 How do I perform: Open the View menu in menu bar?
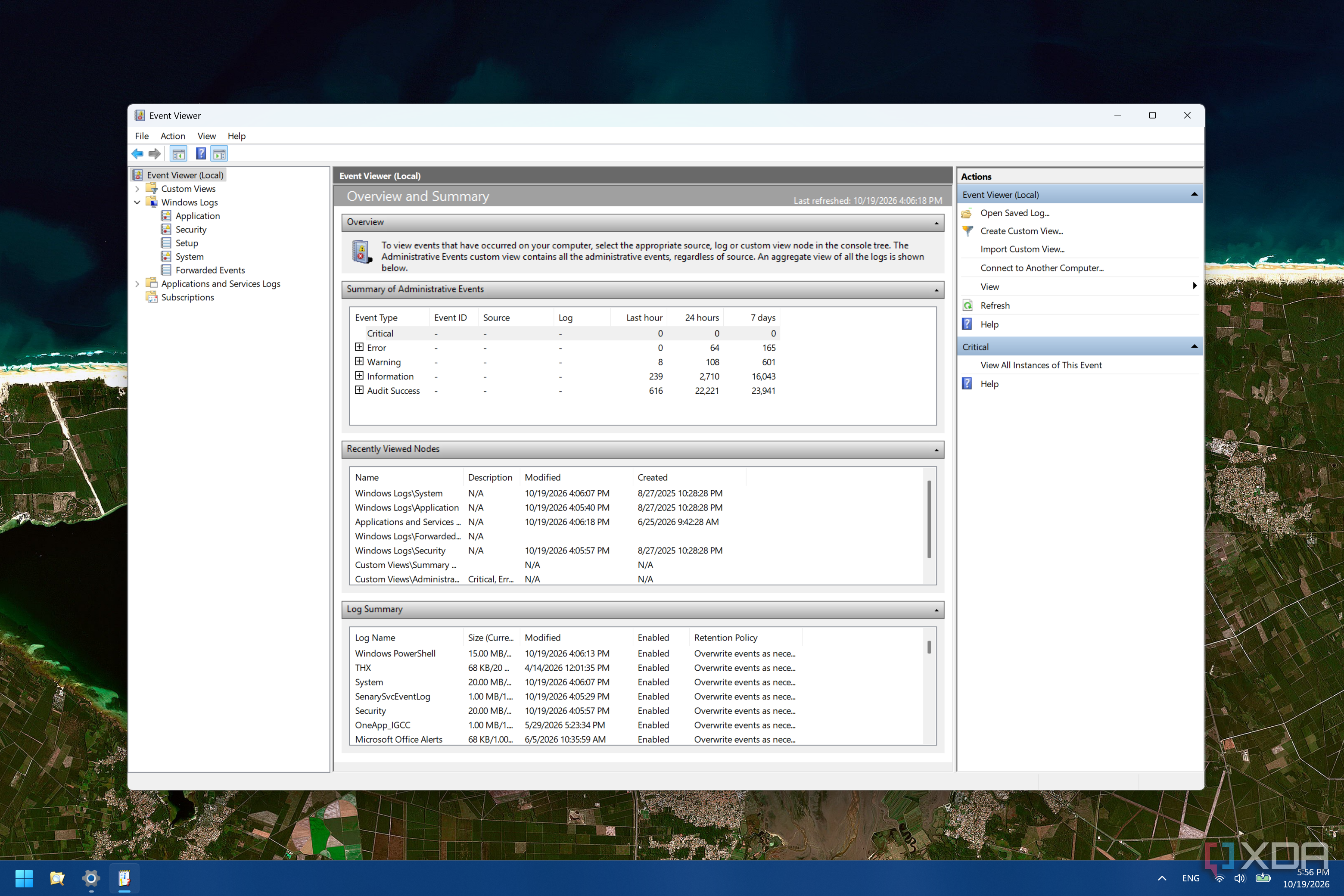(x=206, y=136)
